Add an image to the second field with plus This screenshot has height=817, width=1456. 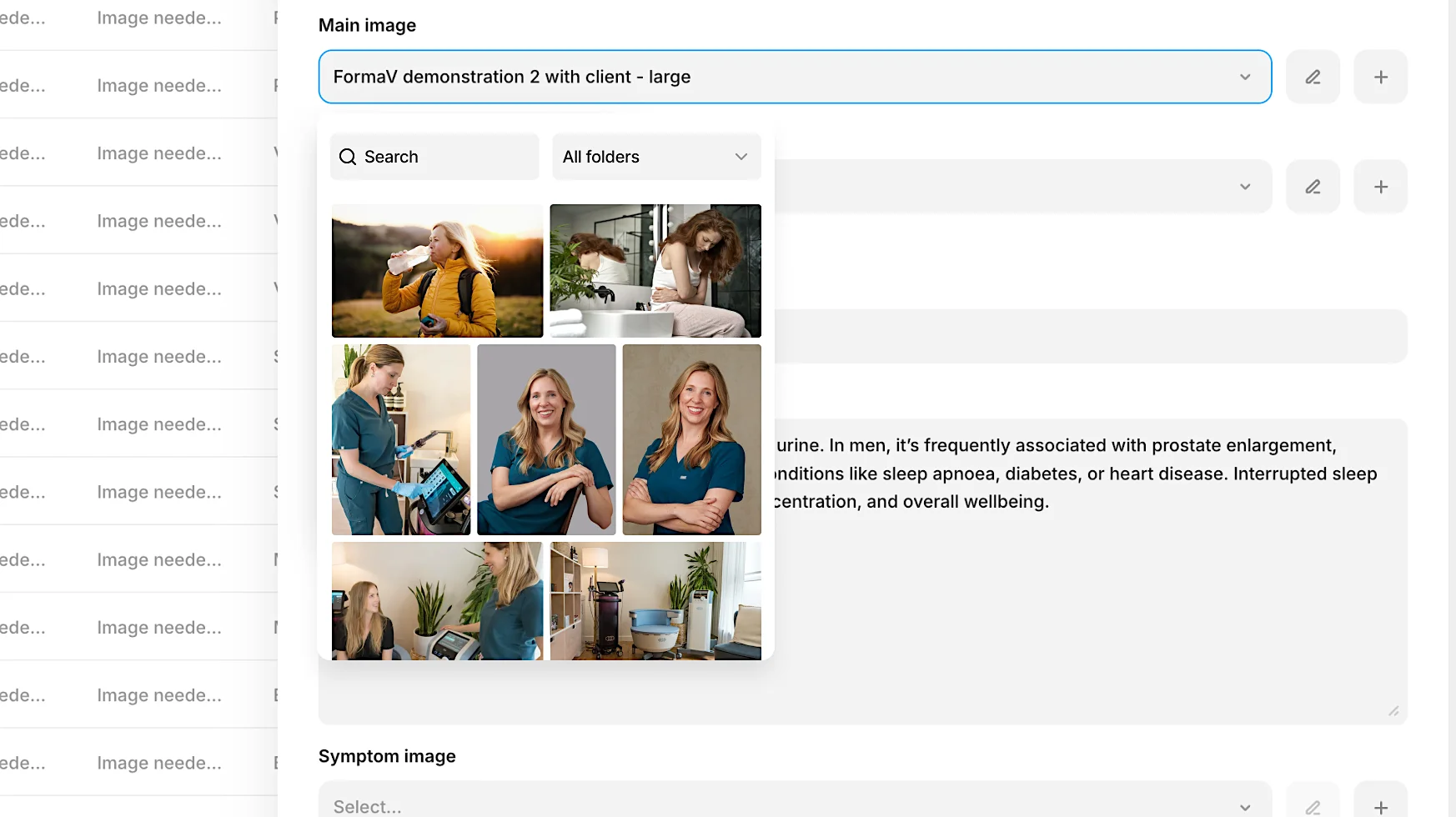(1380, 186)
